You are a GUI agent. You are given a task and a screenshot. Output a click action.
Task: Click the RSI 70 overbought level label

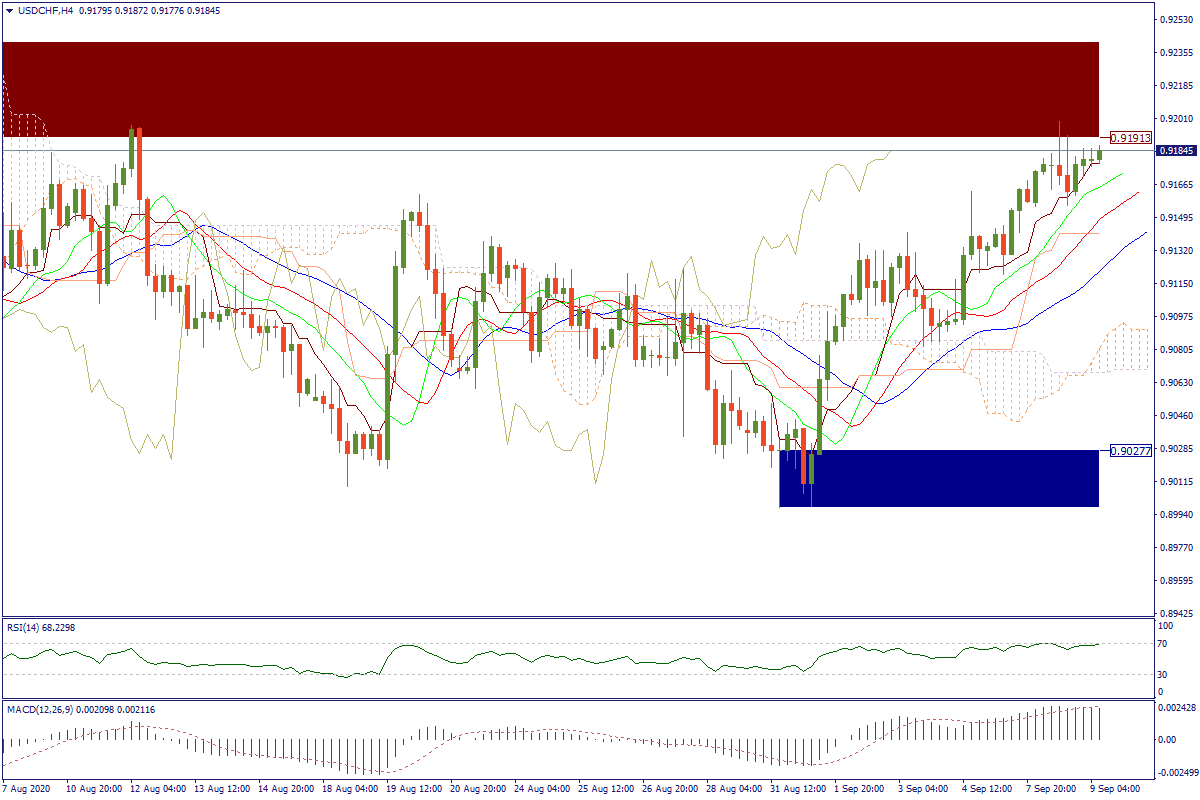[x=1162, y=644]
